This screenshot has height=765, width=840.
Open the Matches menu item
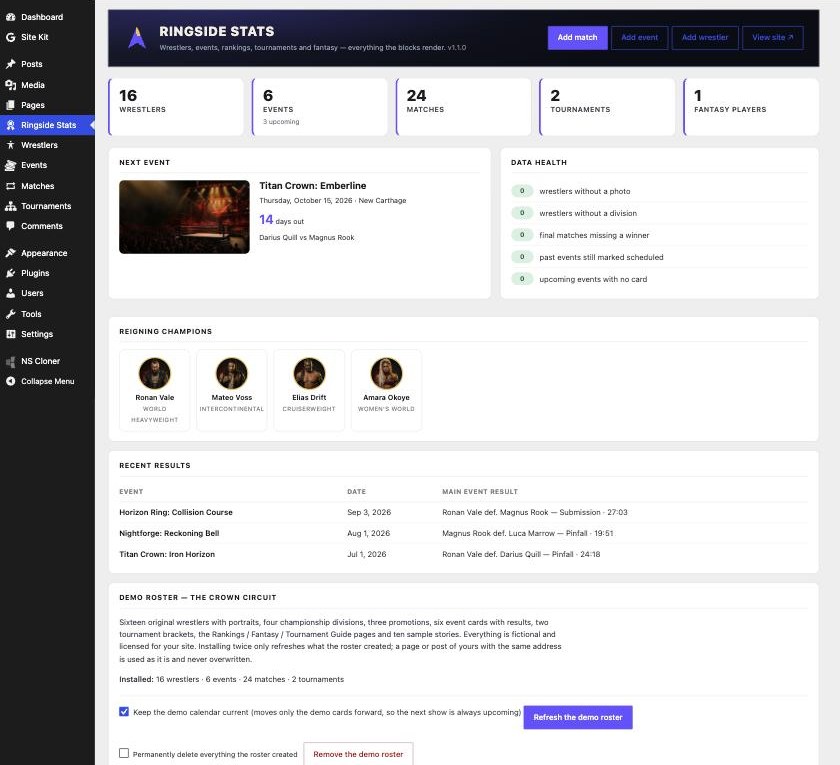pos(47,186)
